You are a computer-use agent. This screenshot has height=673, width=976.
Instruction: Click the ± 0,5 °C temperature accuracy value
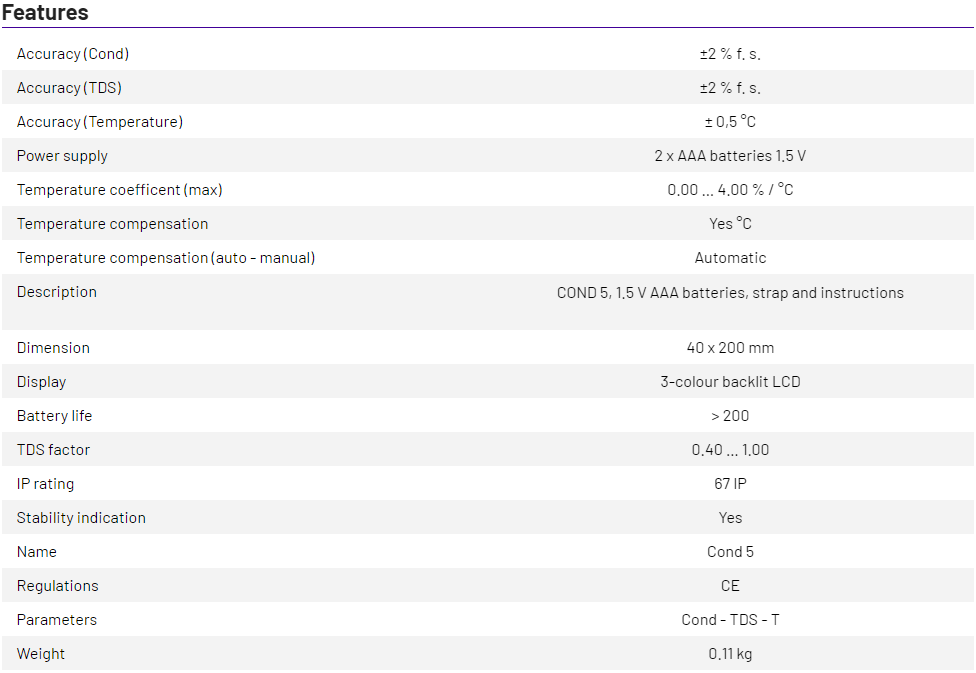(730, 122)
